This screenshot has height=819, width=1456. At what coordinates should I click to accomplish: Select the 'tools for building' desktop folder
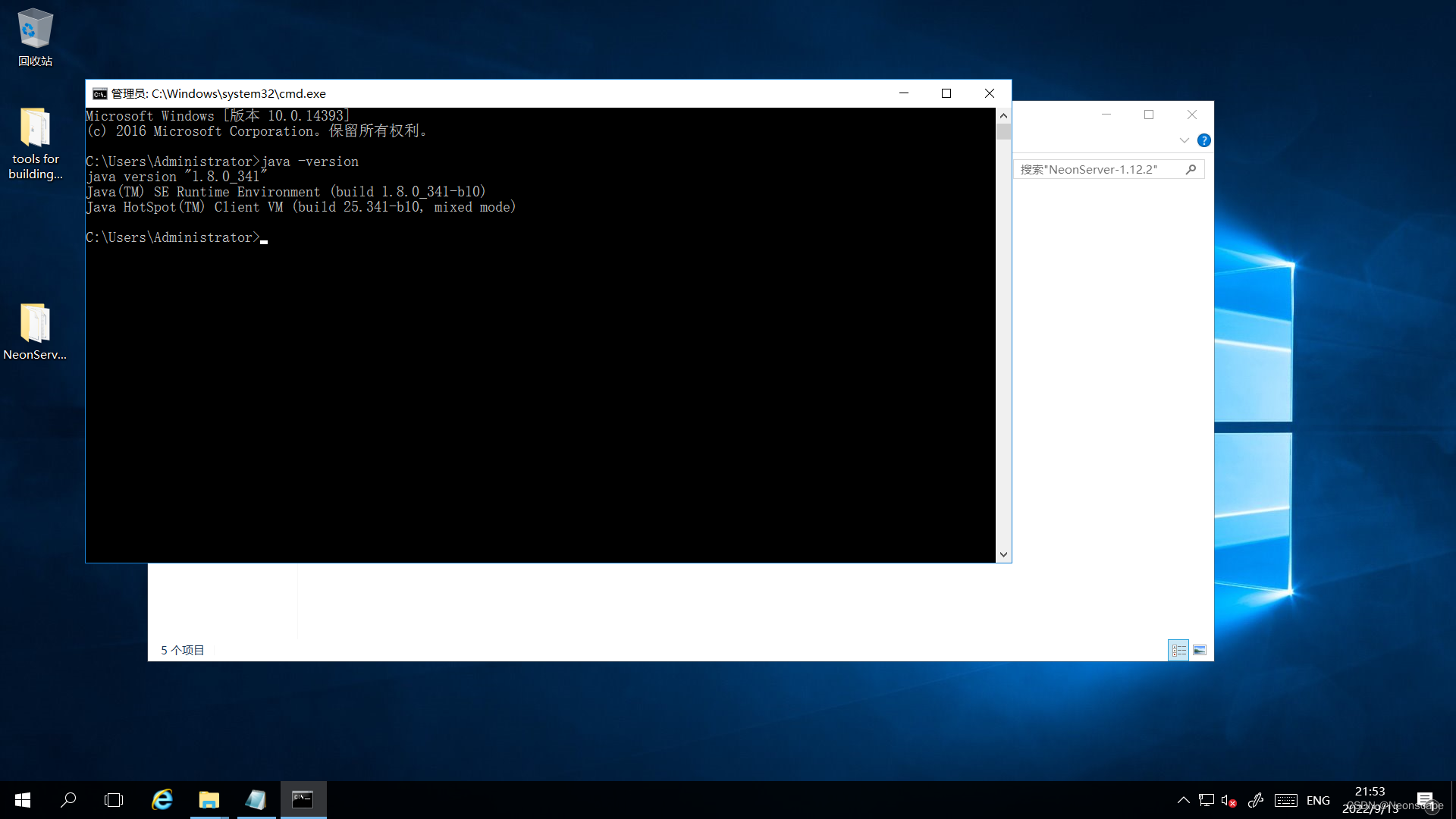(x=35, y=129)
